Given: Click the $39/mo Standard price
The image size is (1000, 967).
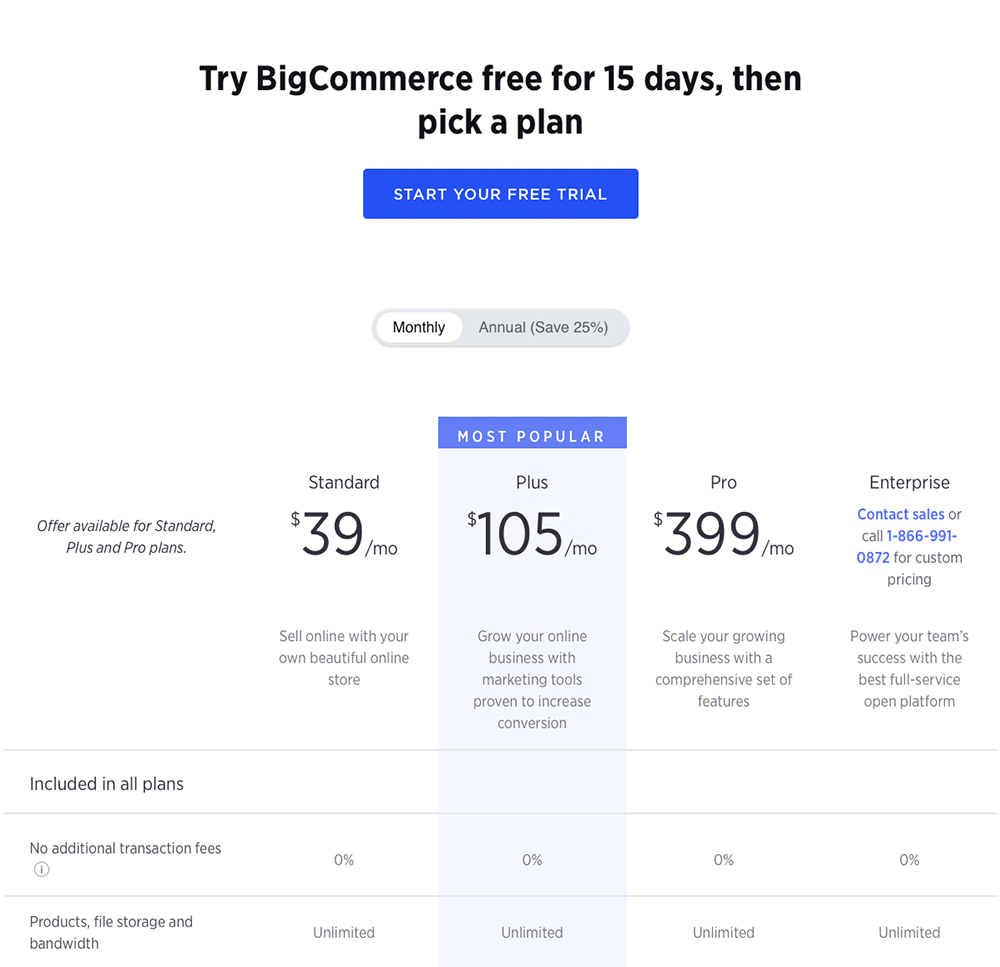Looking at the screenshot, I should 344,534.
